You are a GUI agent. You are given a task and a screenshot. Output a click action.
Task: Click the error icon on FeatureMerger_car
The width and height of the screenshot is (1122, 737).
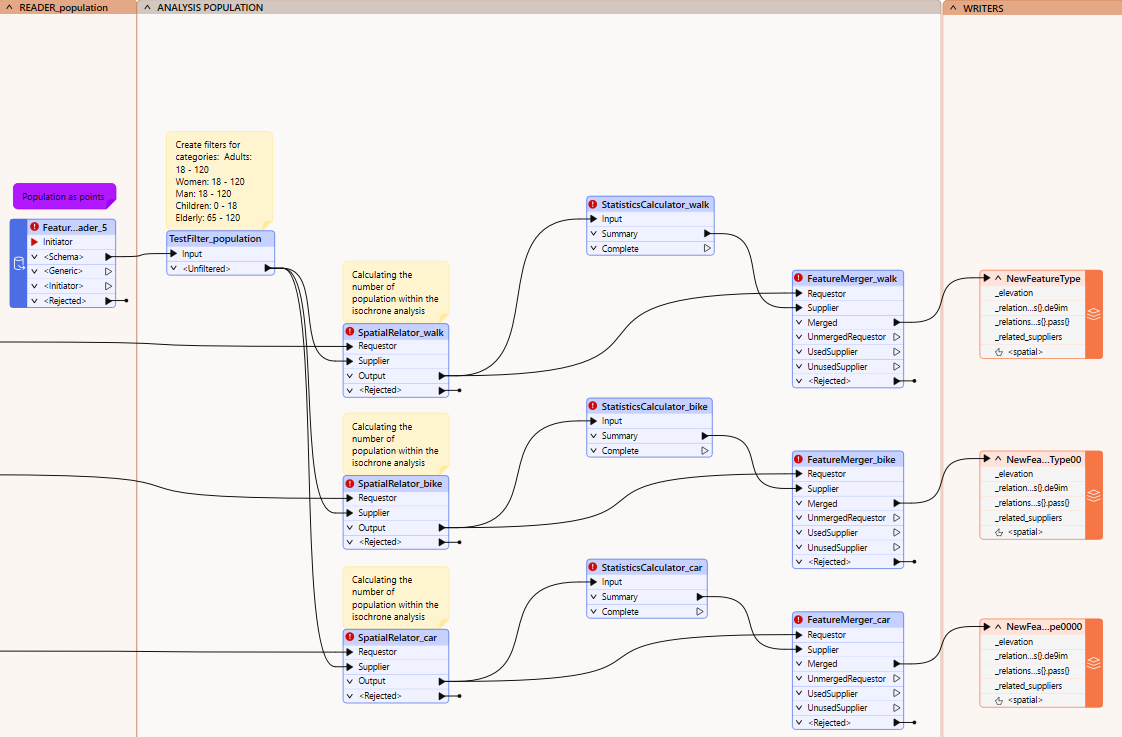[799, 620]
